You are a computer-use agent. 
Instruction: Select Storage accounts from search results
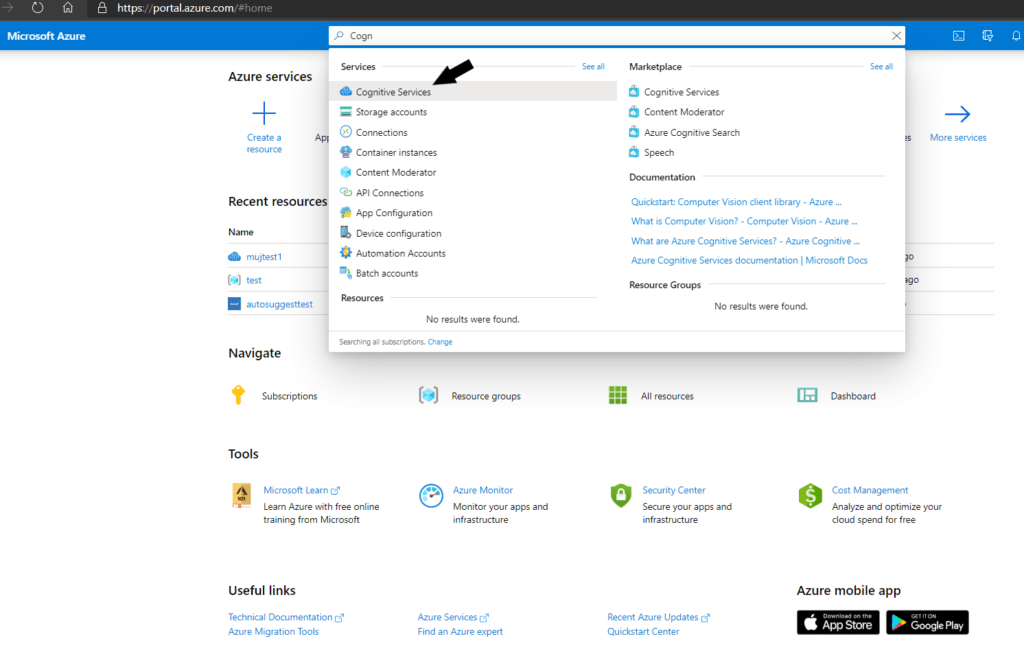point(391,112)
